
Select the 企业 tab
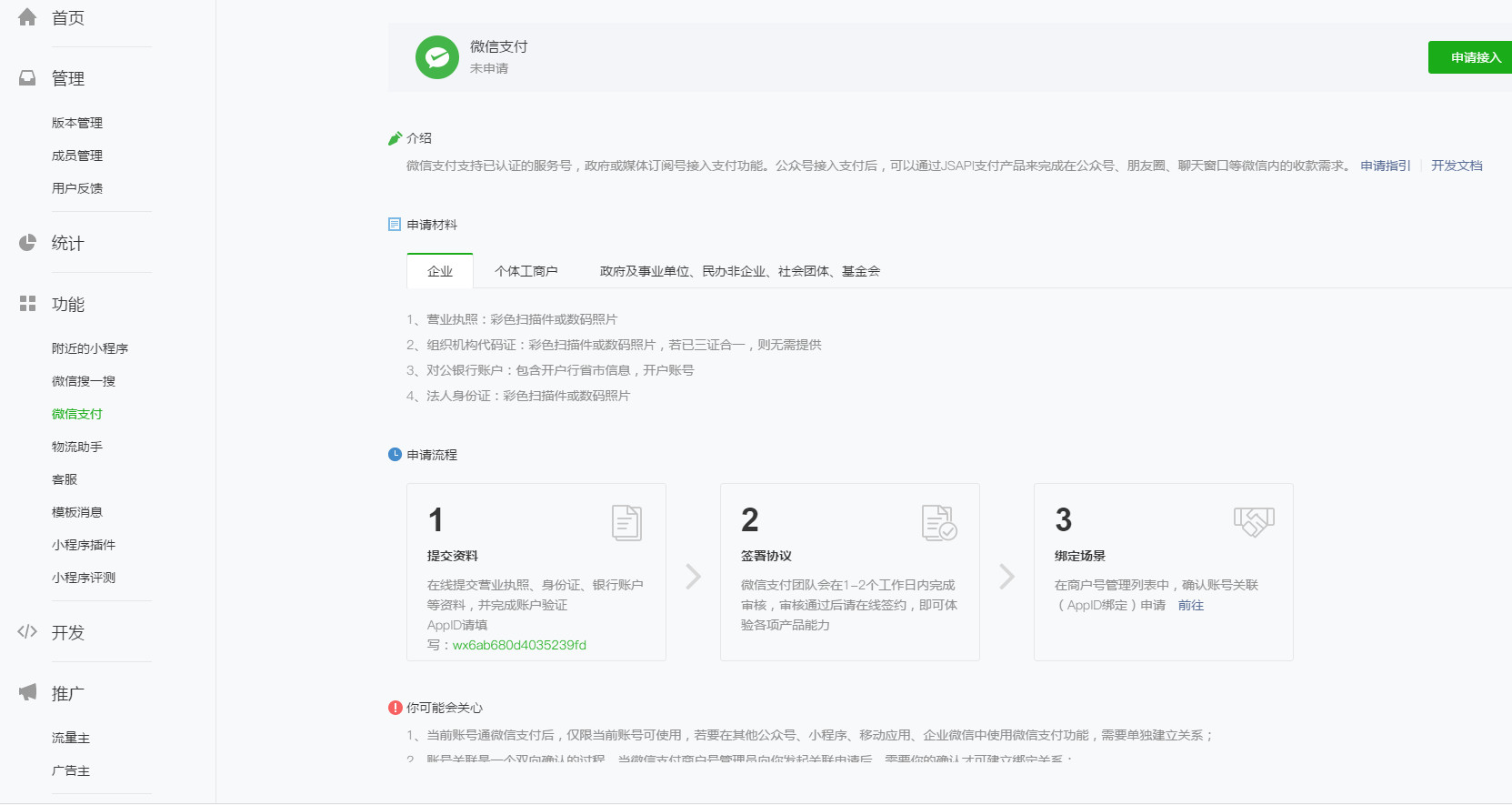[440, 271]
